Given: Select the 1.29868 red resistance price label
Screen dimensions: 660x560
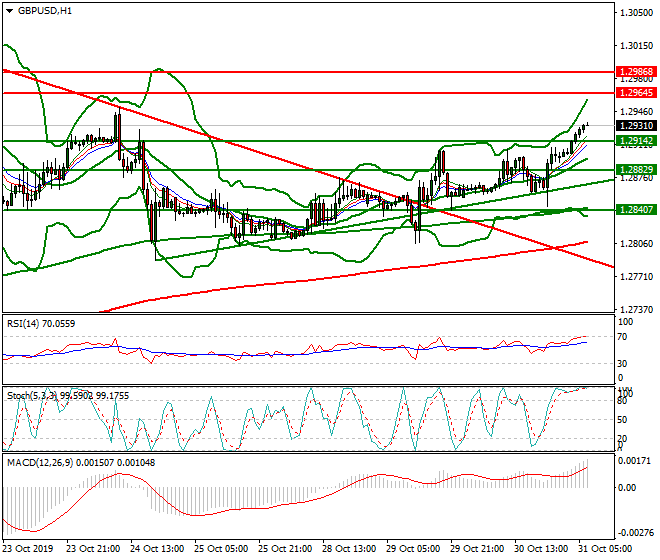Looking at the screenshot, I should (x=636, y=72).
